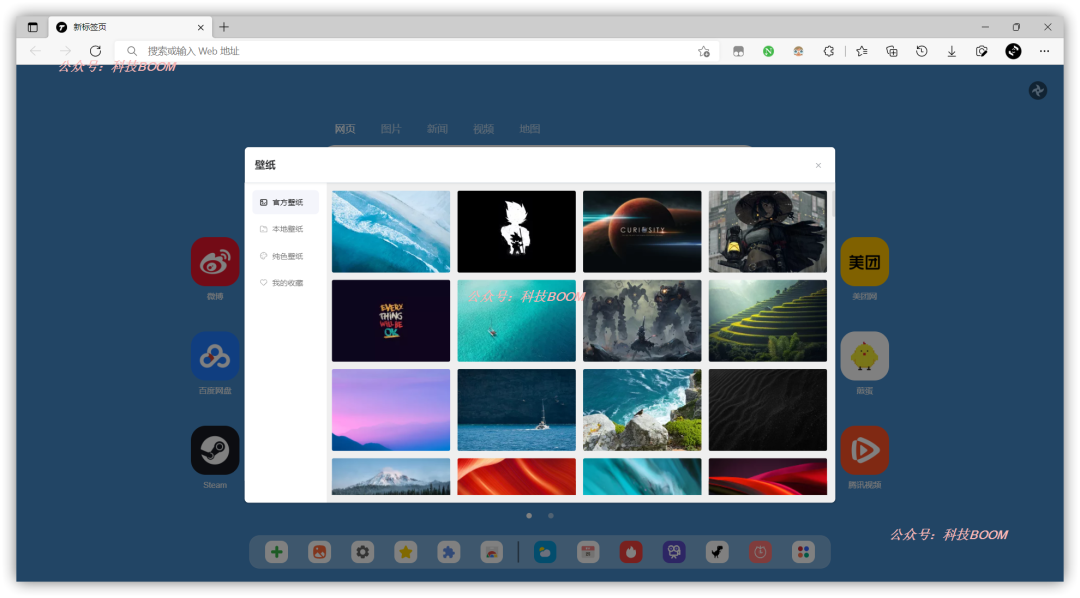The height and width of the screenshot is (598, 1080).
Task: Open the gear settings icon in dock
Action: (x=362, y=552)
